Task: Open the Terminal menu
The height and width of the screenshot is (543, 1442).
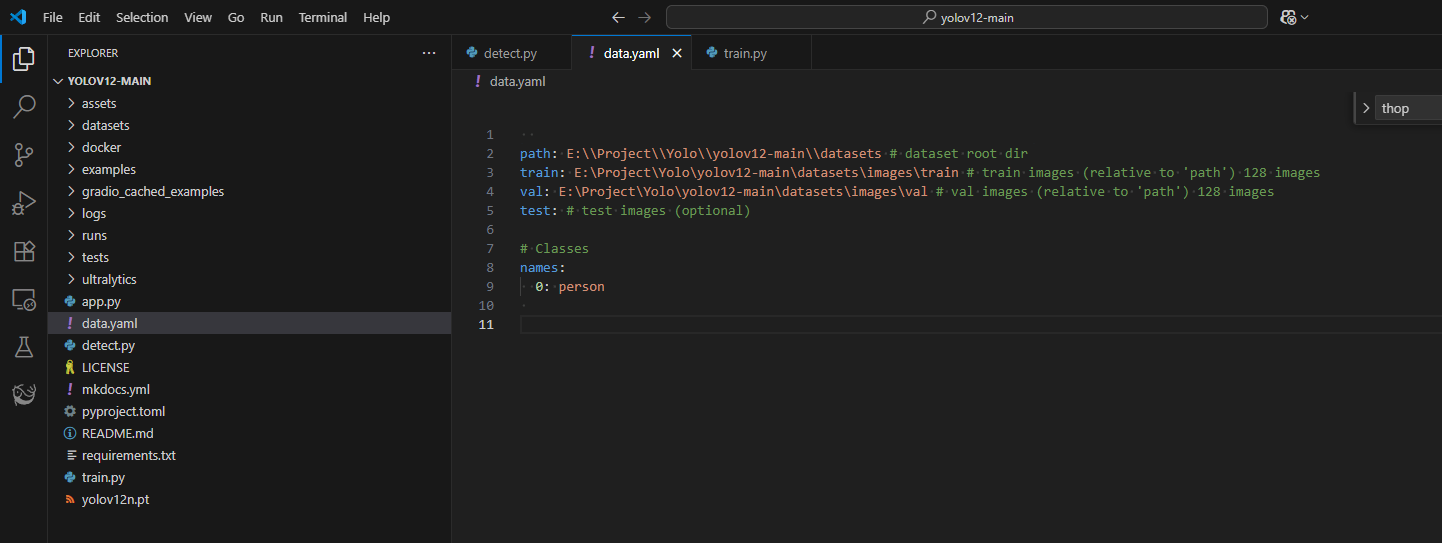Action: pos(323,17)
